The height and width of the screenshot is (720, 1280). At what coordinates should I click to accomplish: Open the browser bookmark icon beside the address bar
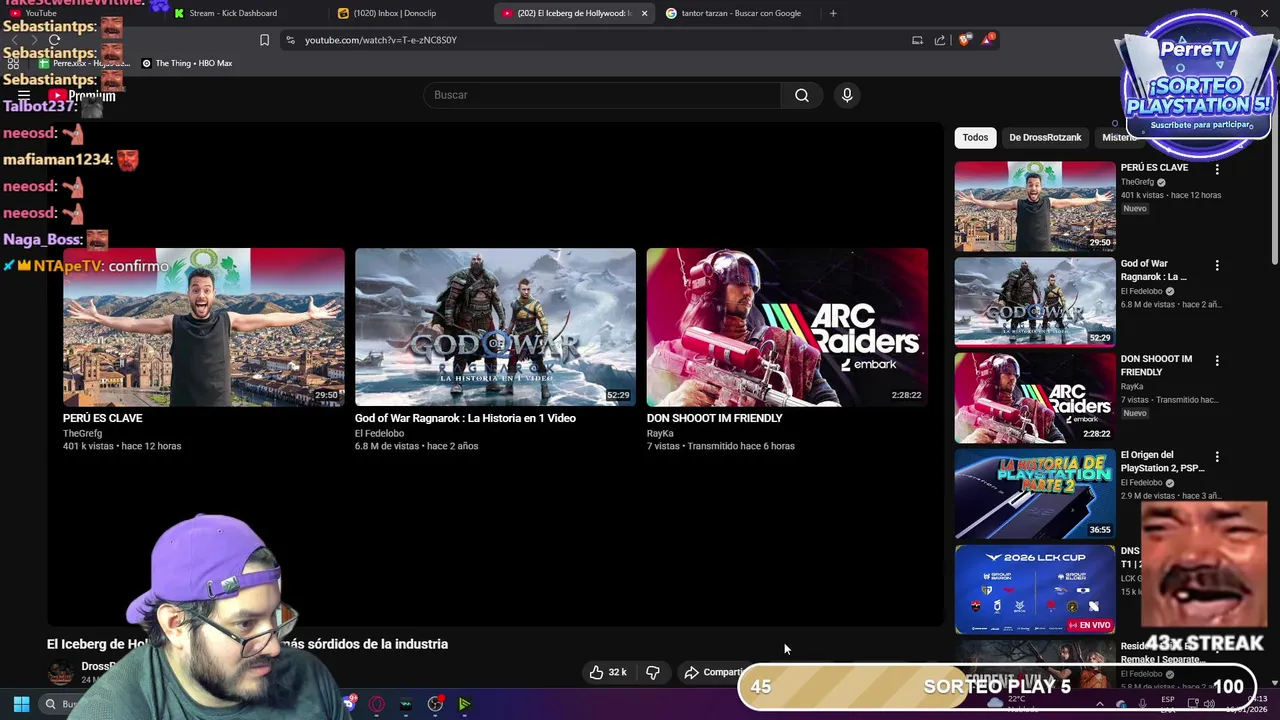[264, 40]
